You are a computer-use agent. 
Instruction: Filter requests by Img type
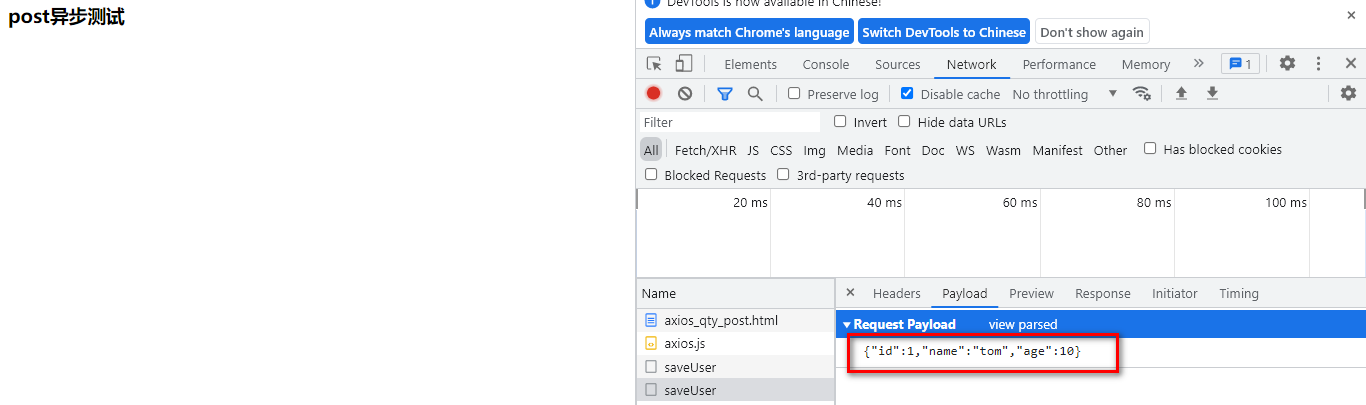[815, 150]
